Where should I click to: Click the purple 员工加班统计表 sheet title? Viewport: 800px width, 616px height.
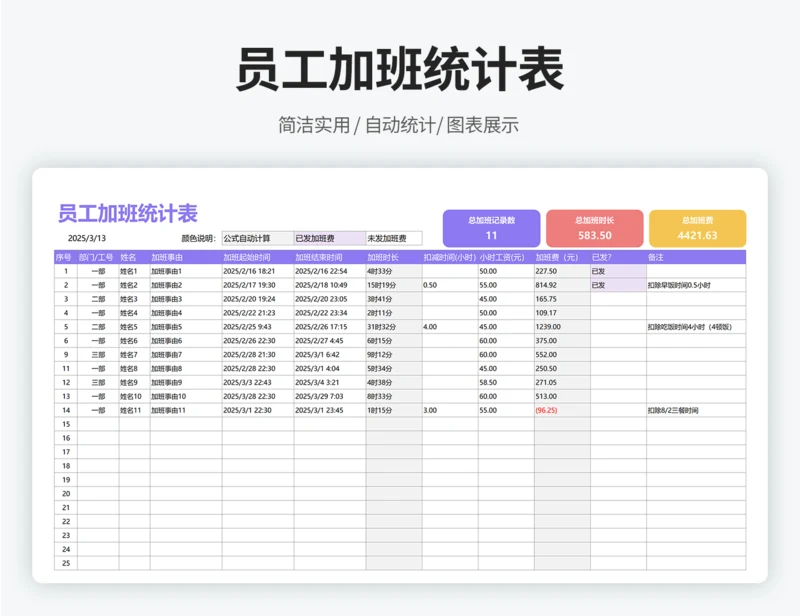(x=128, y=213)
